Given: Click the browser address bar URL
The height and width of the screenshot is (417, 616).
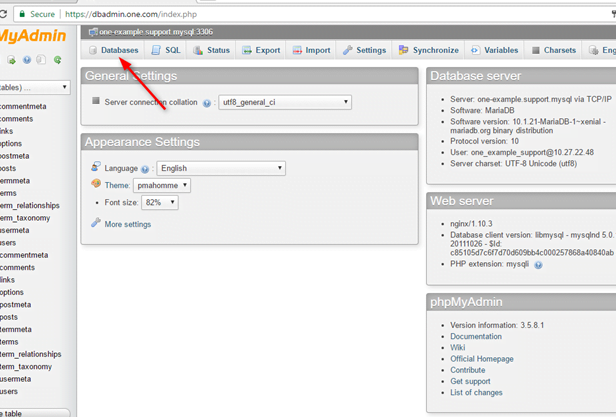Looking at the screenshot, I should pyautogui.click(x=131, y=15).
